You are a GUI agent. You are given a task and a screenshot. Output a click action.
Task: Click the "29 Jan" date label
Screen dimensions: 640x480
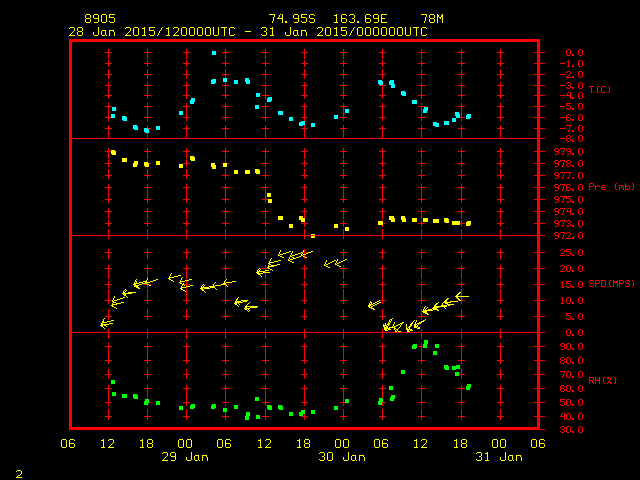(185, 457)
